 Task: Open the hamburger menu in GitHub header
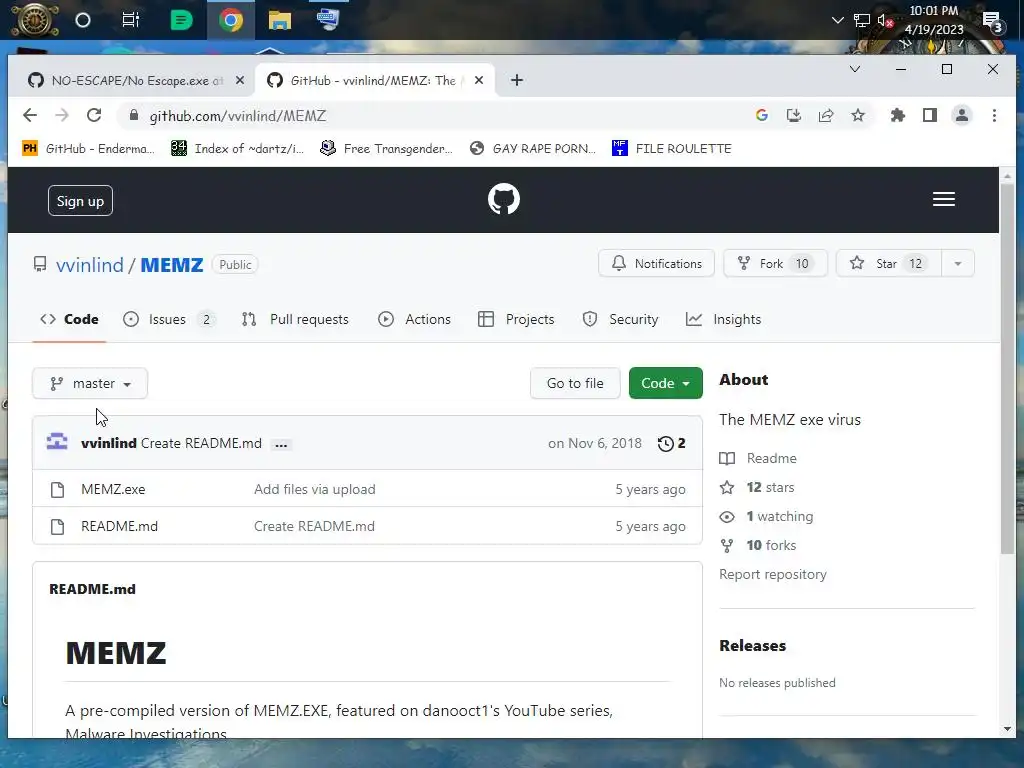point(944,199)
